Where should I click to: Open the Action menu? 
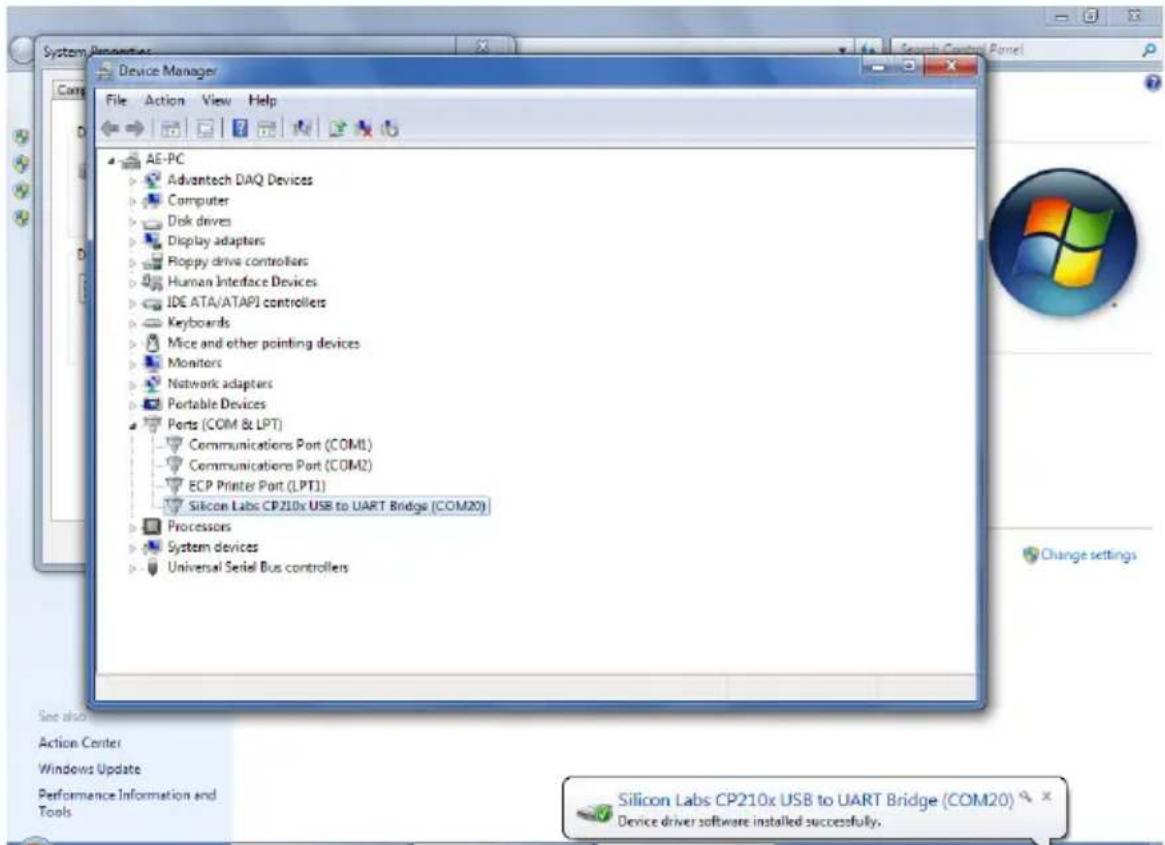(164, 100)
